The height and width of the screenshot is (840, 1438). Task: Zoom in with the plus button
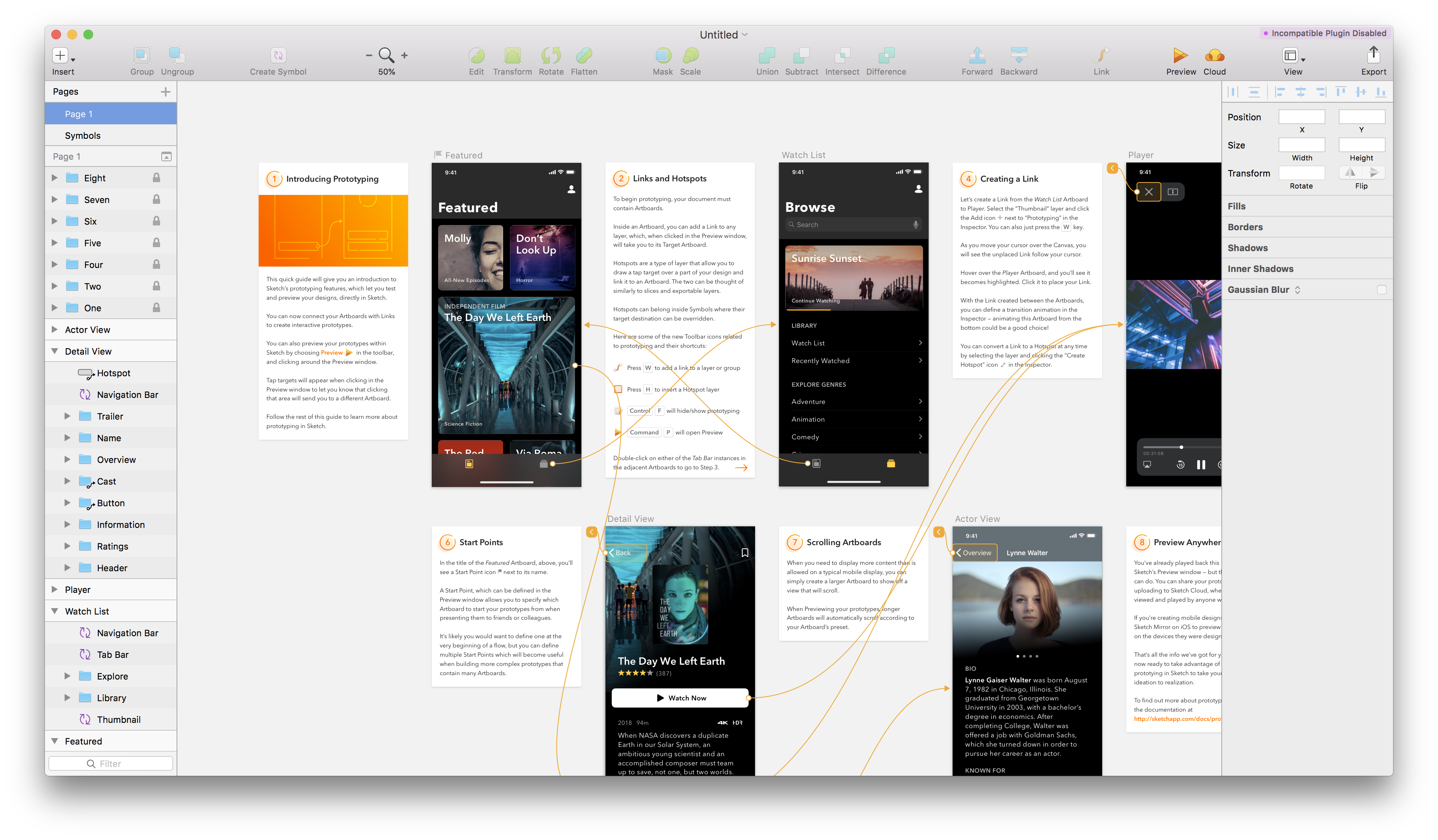click(x=404, y=55)
